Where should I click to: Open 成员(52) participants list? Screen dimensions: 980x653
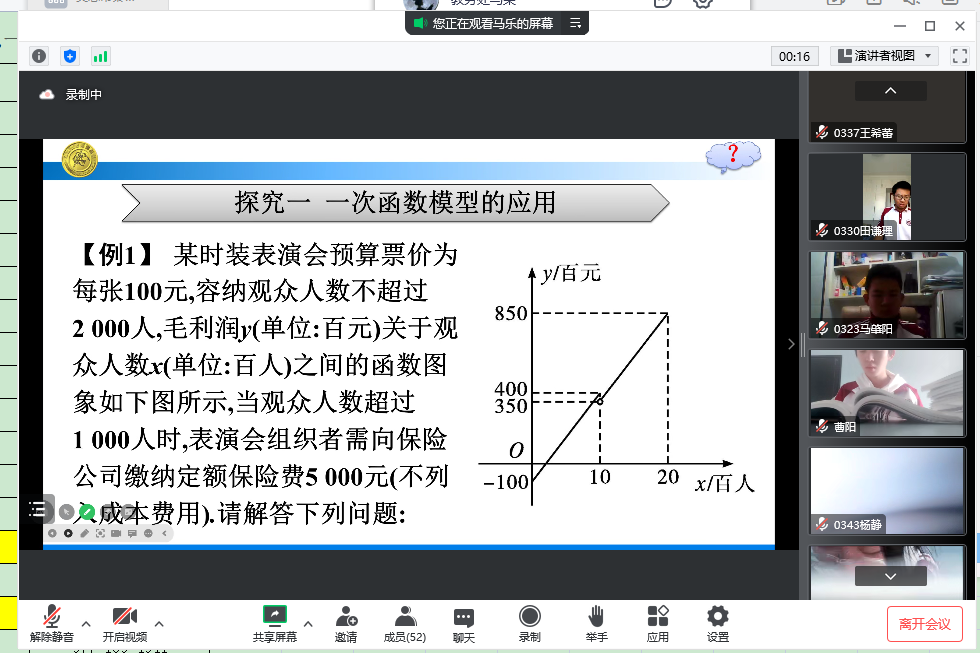[405, 623]
